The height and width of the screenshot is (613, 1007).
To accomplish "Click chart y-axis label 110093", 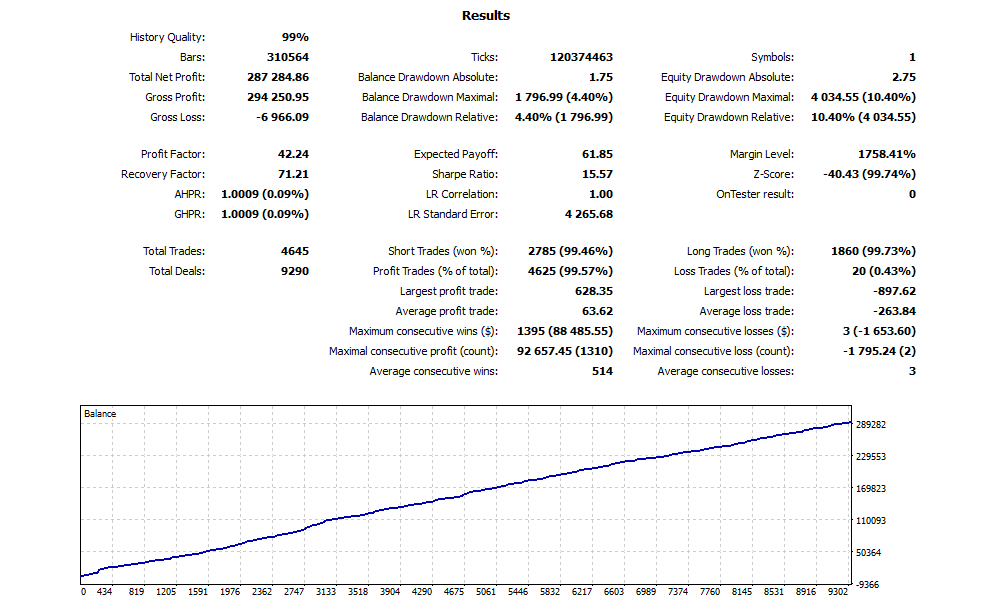I will tap(871, 521).
